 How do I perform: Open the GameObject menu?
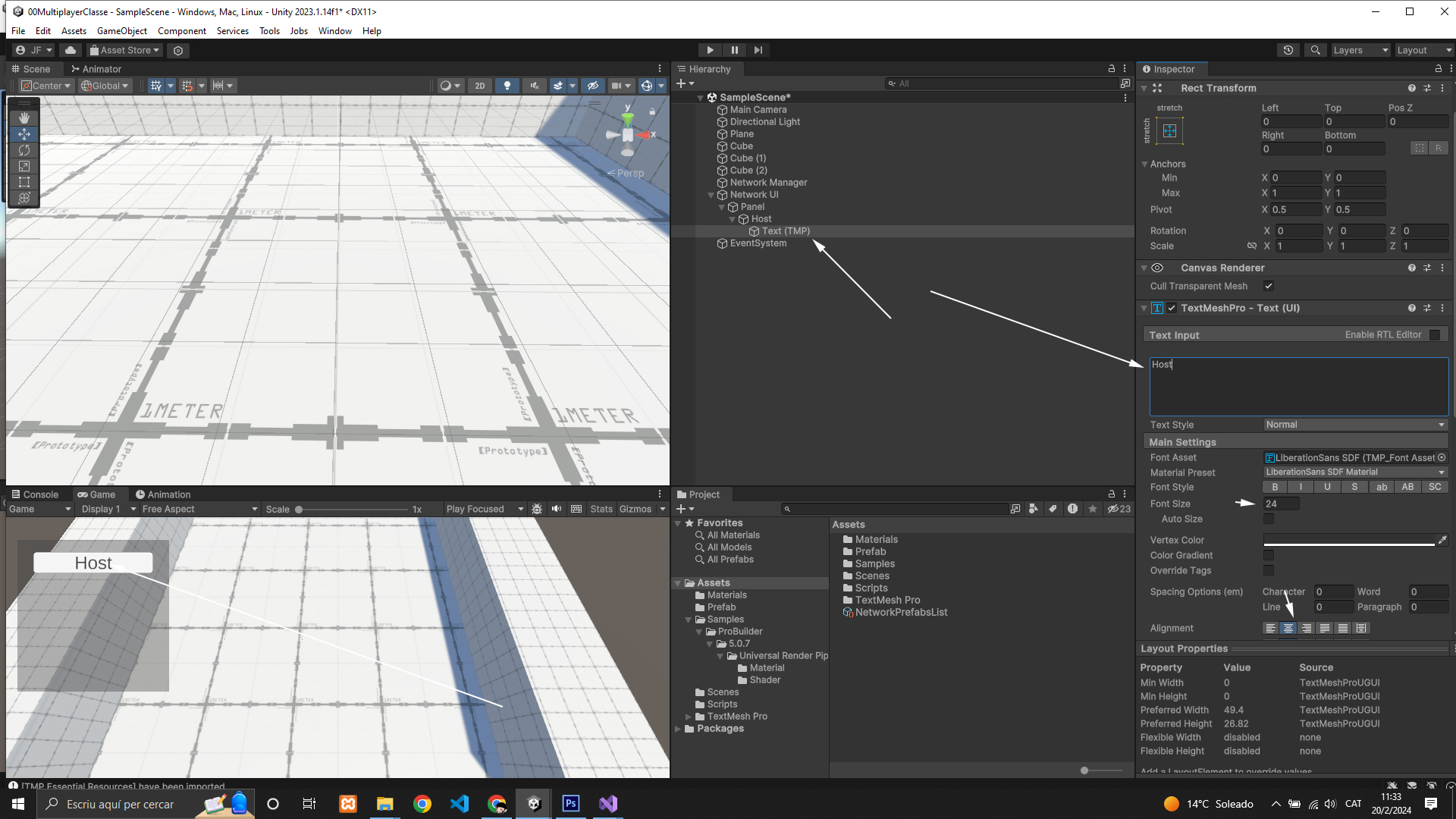tap(121, 31)
